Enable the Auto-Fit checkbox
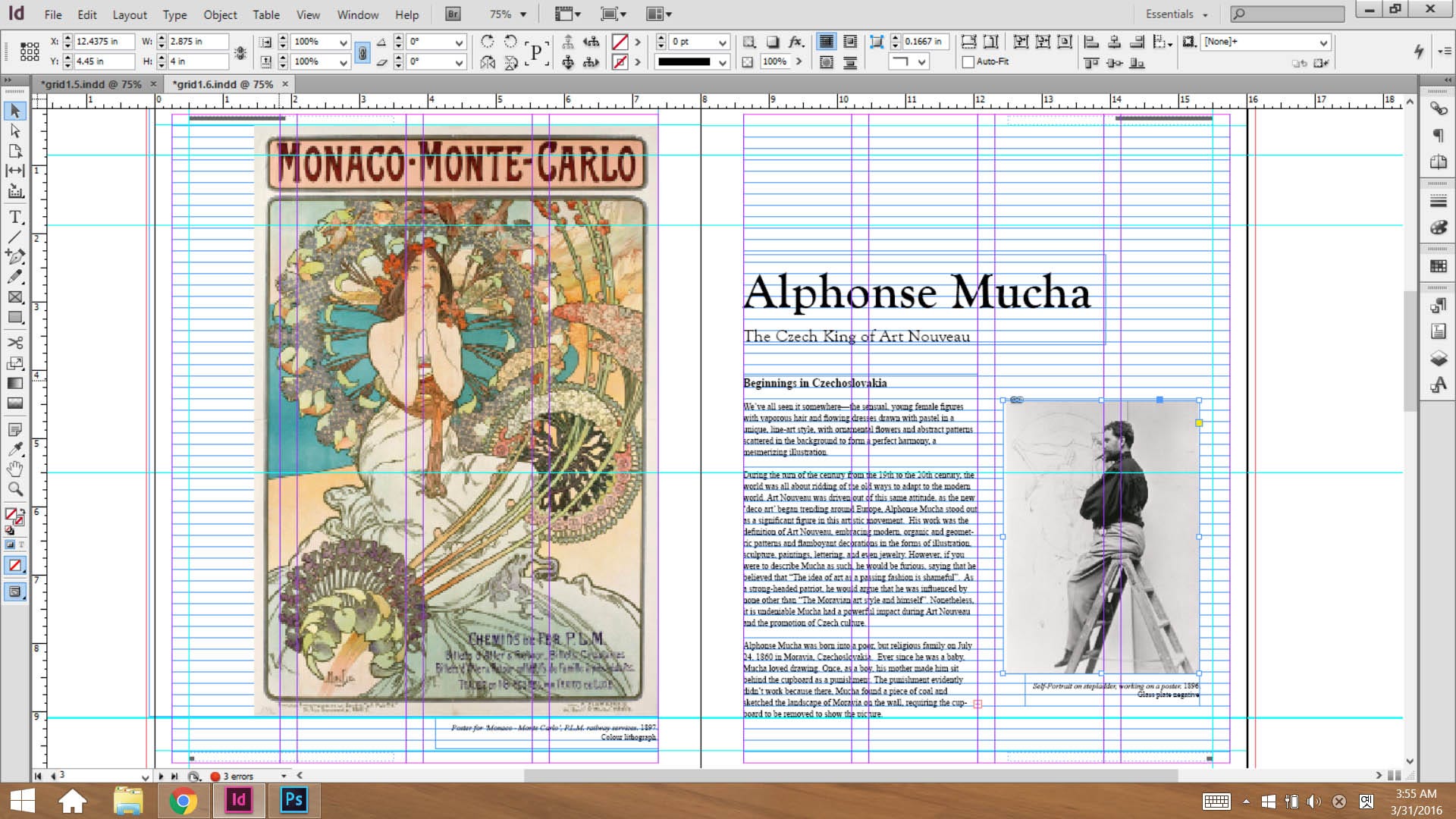This screenshot has width=1456, height=819. click(968, 62)
